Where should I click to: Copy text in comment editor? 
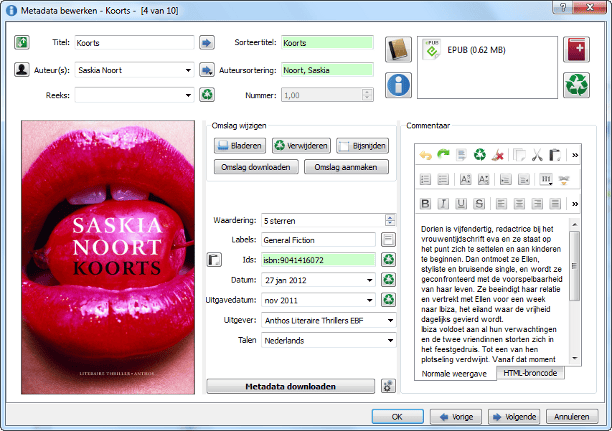[x=519, y=155]
